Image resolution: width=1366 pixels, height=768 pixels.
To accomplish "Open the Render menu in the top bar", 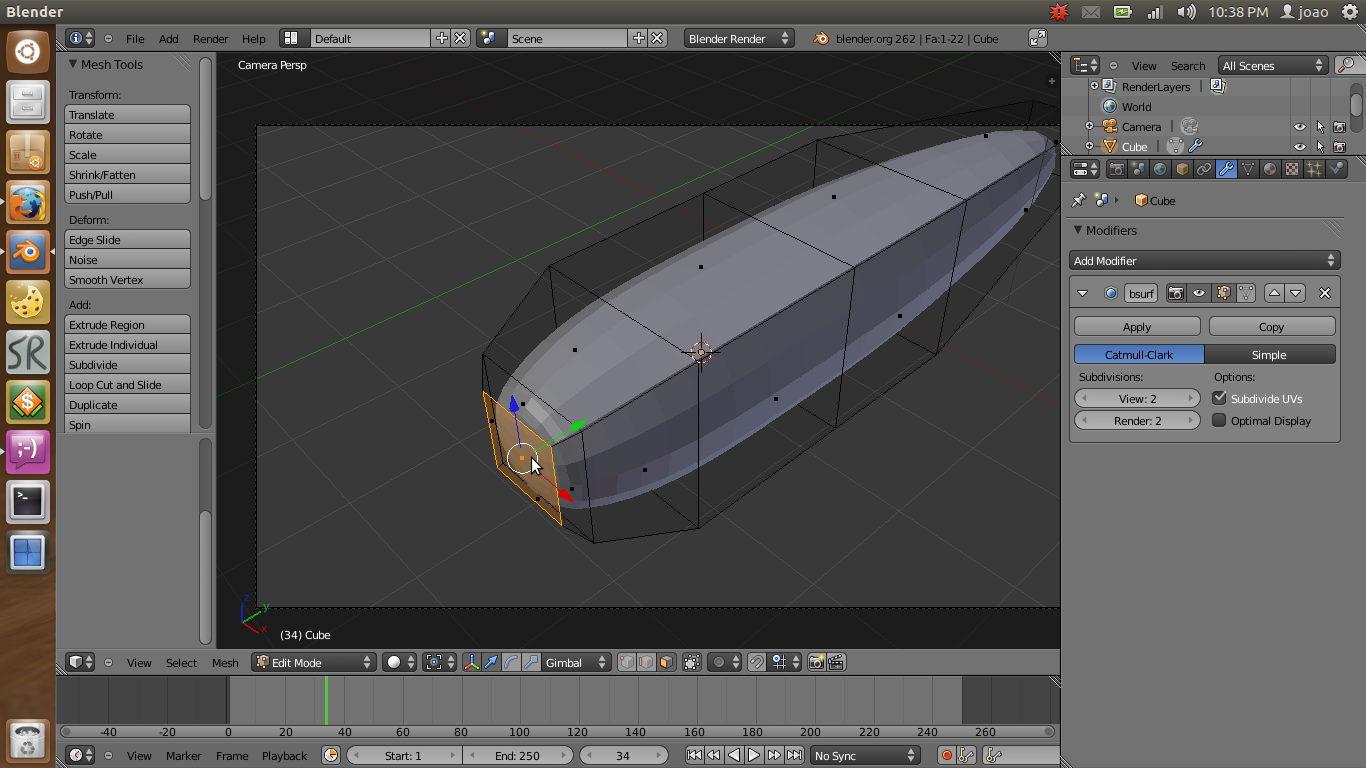I will pyautogui.click(x=210, y=38).
